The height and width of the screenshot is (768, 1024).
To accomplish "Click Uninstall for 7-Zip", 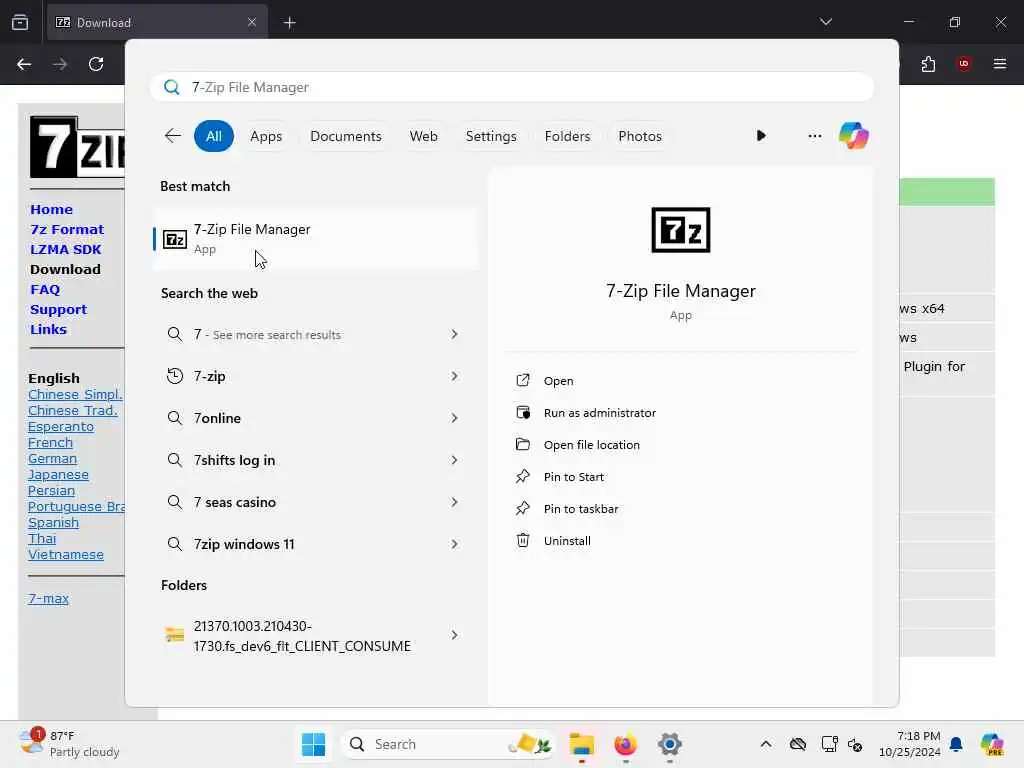I will tap(567, 541).
